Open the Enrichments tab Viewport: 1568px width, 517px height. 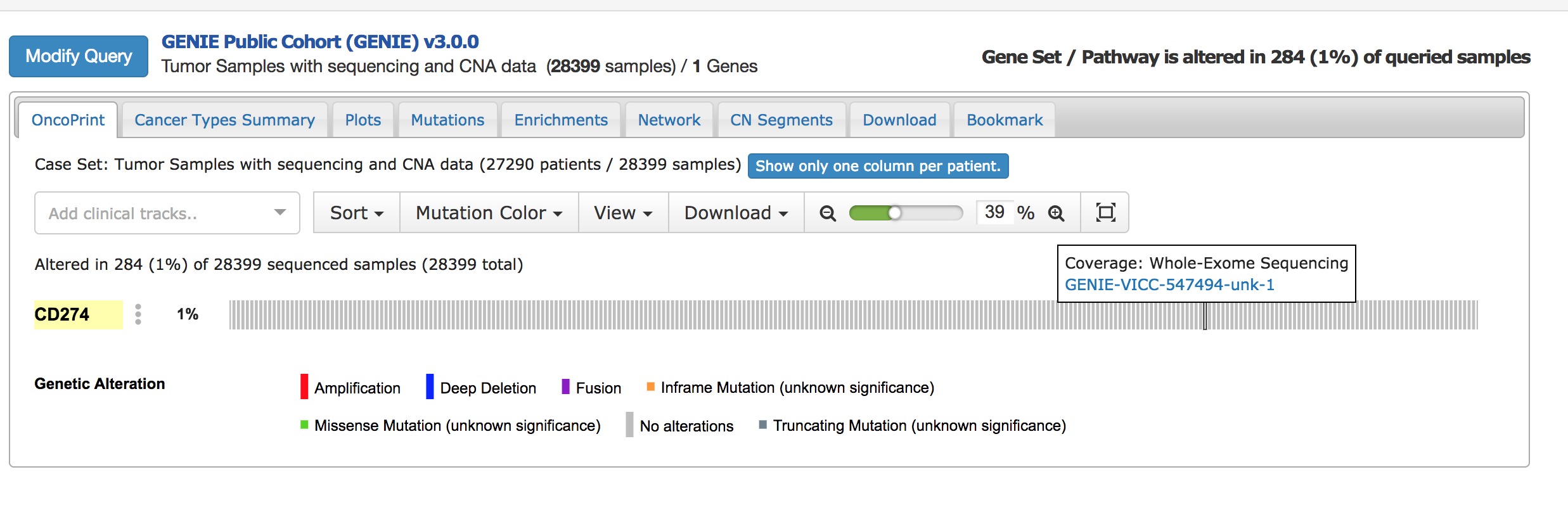click(561, 120)
